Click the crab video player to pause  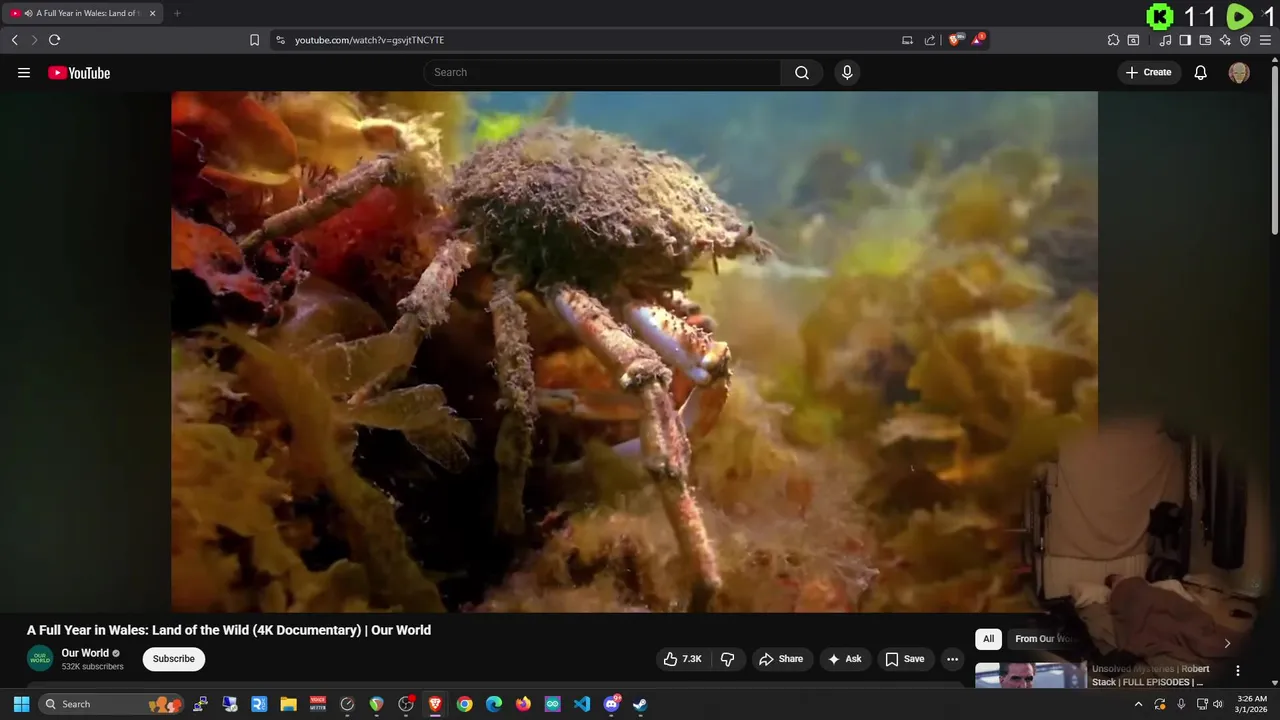click(634, 351)
